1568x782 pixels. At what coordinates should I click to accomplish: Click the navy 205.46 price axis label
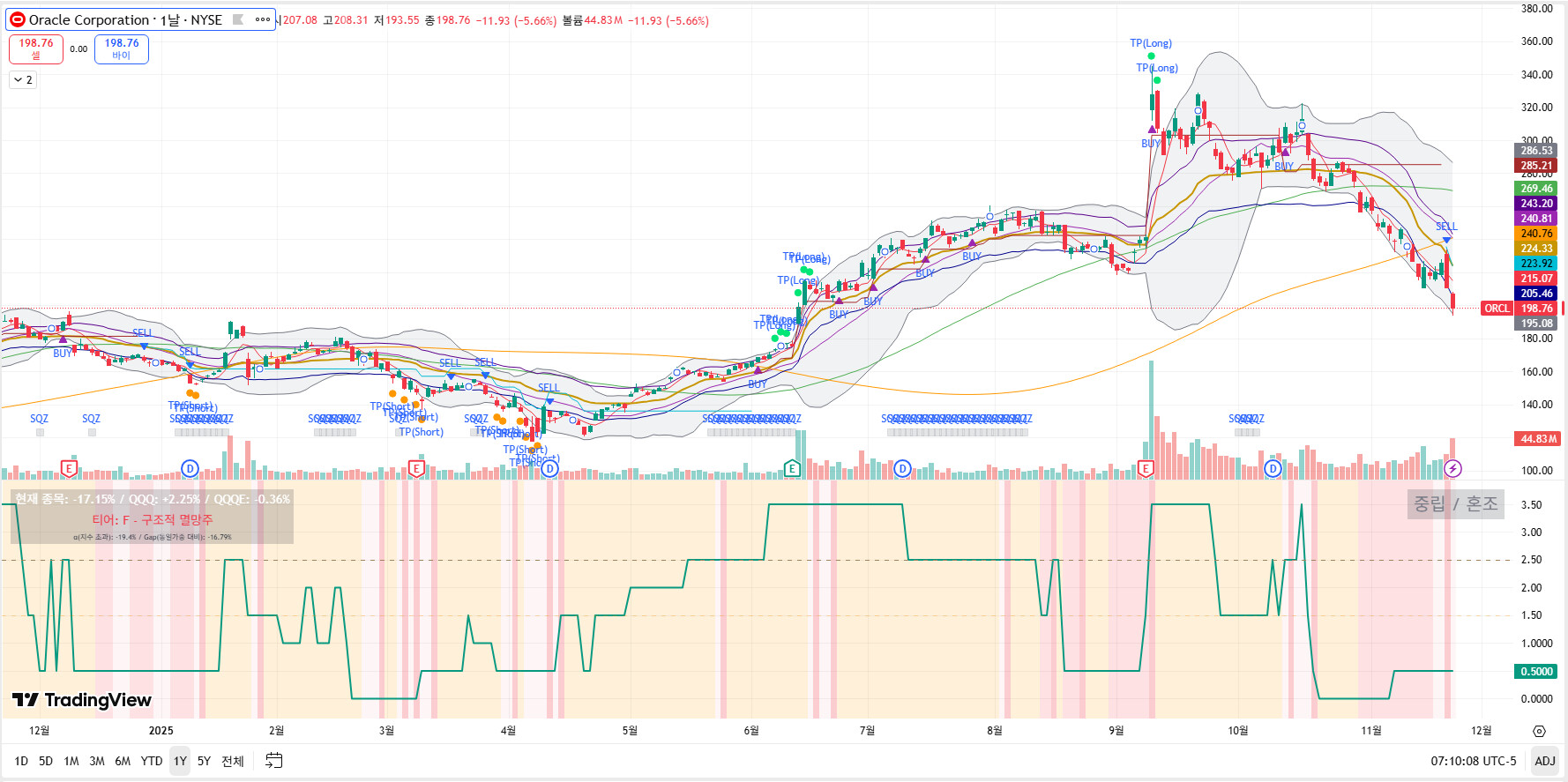(x=1536, y=294)
